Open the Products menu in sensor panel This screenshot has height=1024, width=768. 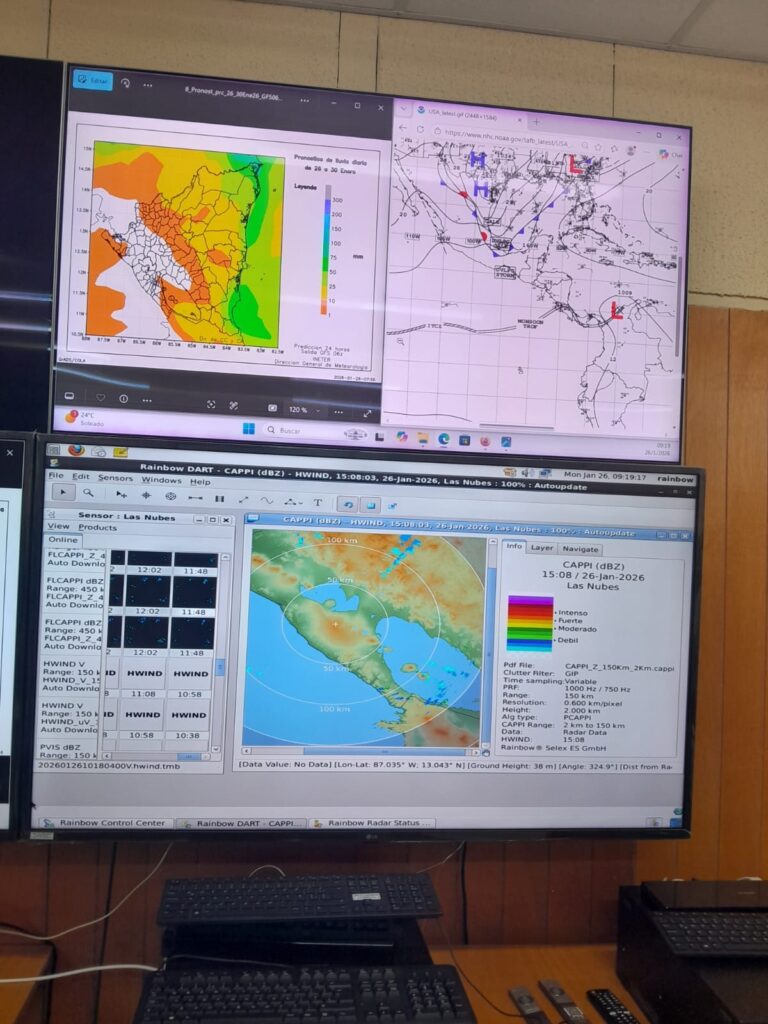[97, 527]
